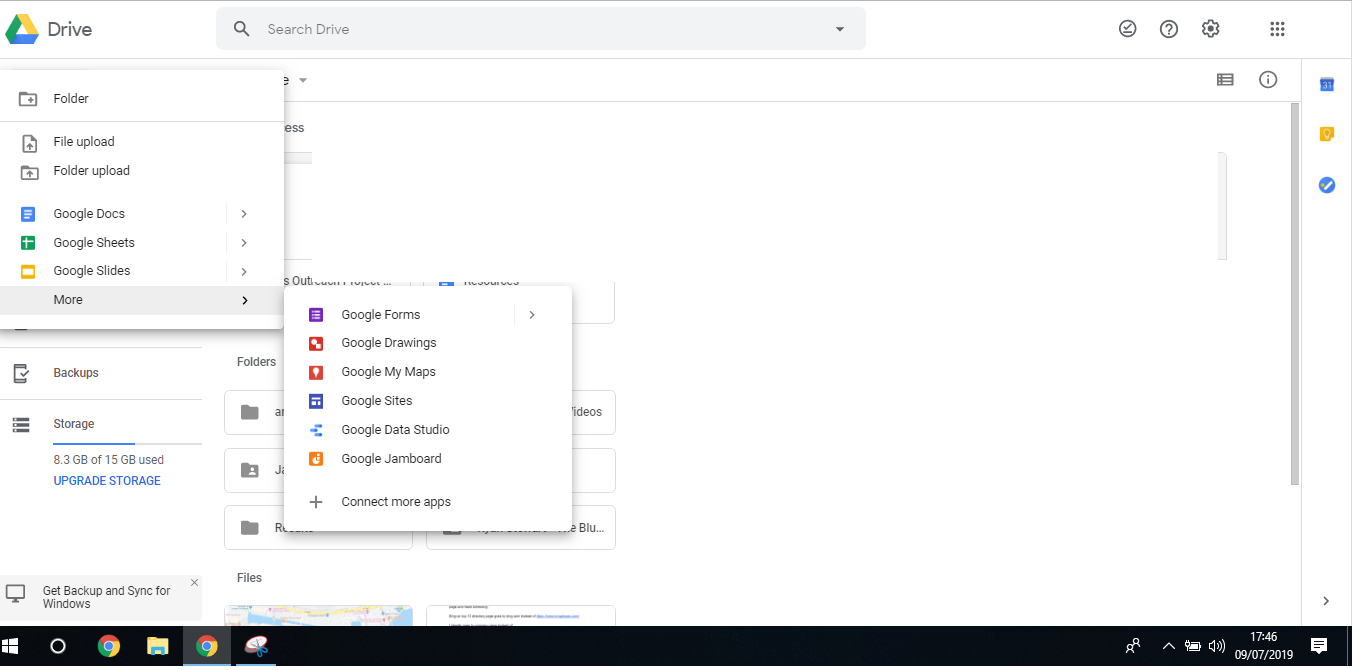
Task: Open the Snipping Tool taskbar icon
Action: pyautogui.click(x=256, y=646)
